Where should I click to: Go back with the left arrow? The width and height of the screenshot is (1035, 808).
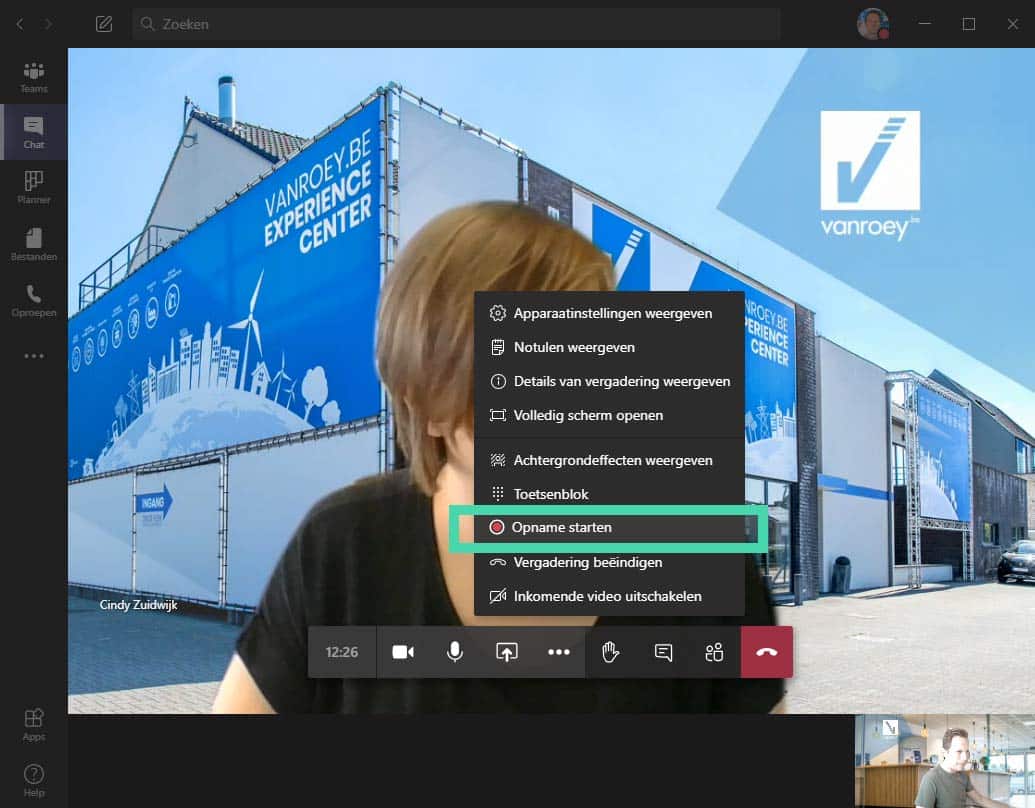(x=20, y=24)
